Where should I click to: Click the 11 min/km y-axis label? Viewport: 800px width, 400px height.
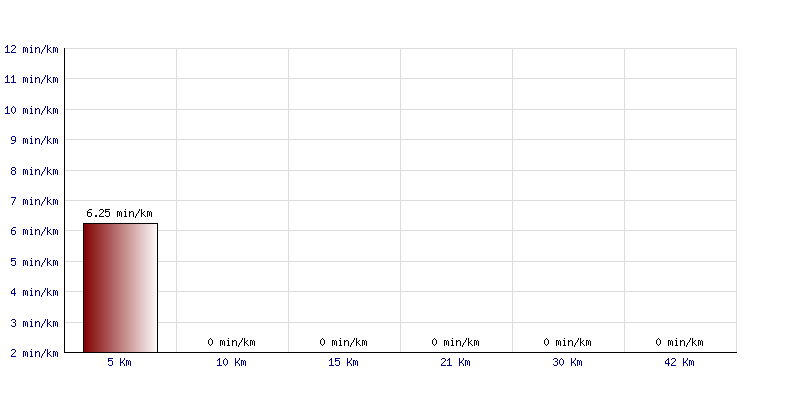tap(31, 80)
